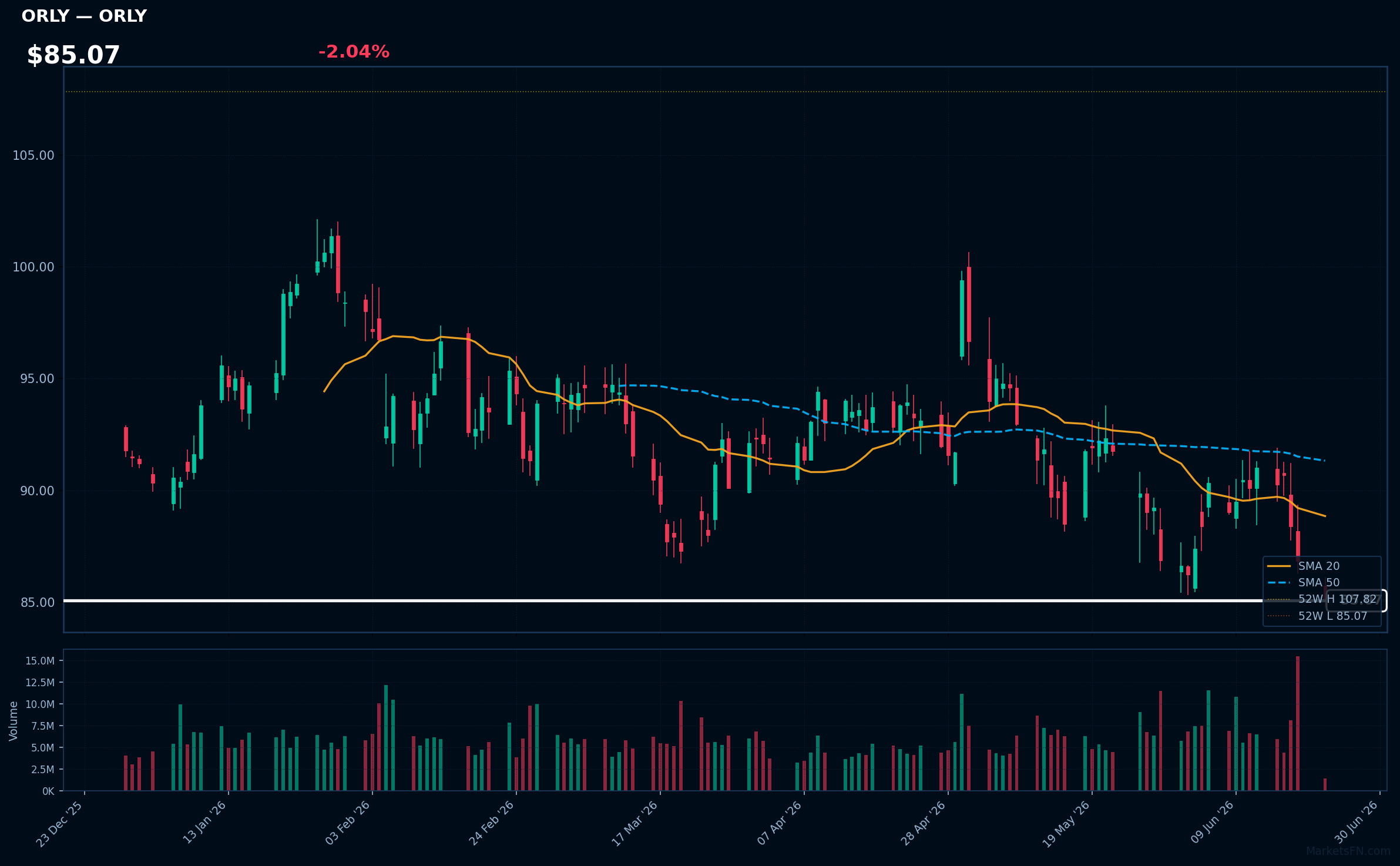The width and height of the screenshot is (1400, 866).
Task: Click the 07 Apr '26 date label
Action: [779, 823]
